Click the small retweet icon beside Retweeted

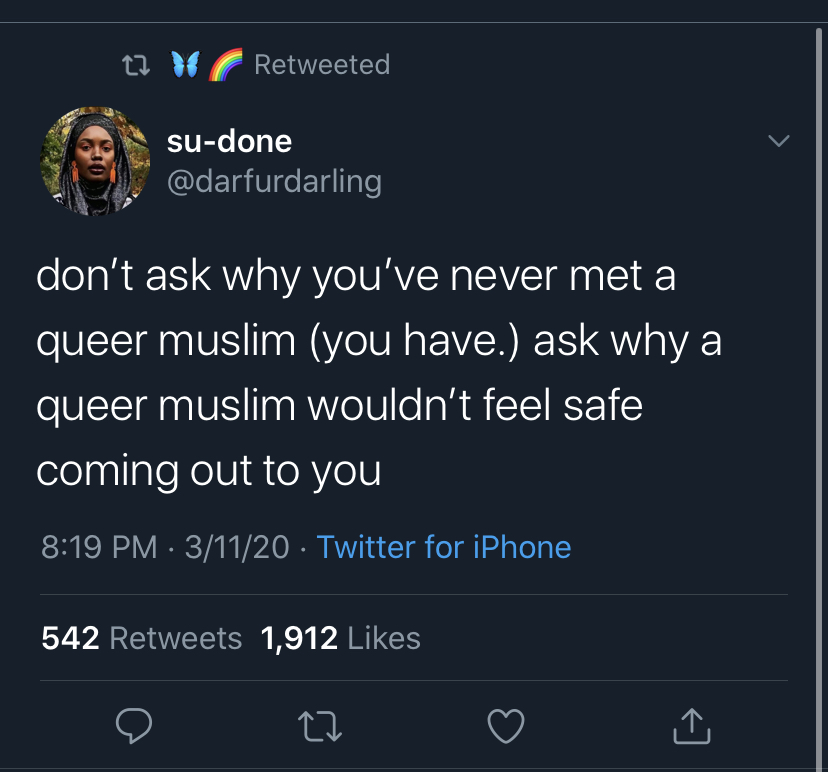click(133, 65)
